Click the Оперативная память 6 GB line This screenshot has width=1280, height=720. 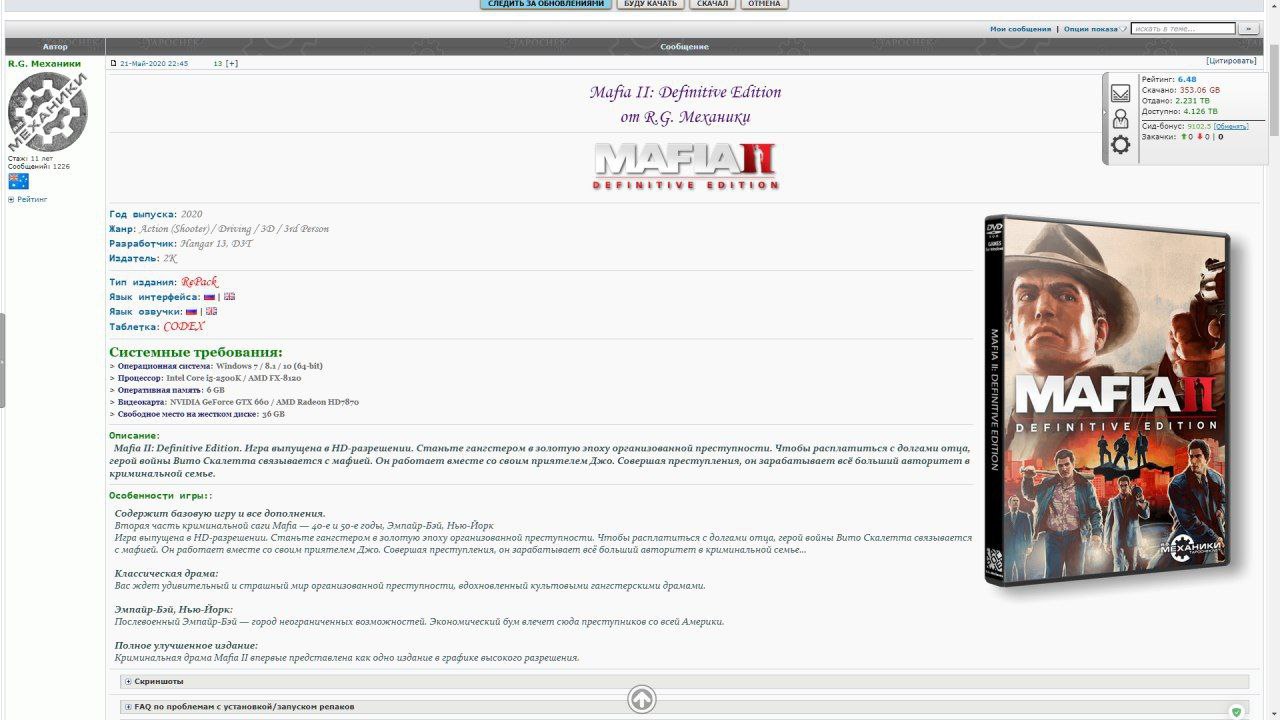coord(167,390)
